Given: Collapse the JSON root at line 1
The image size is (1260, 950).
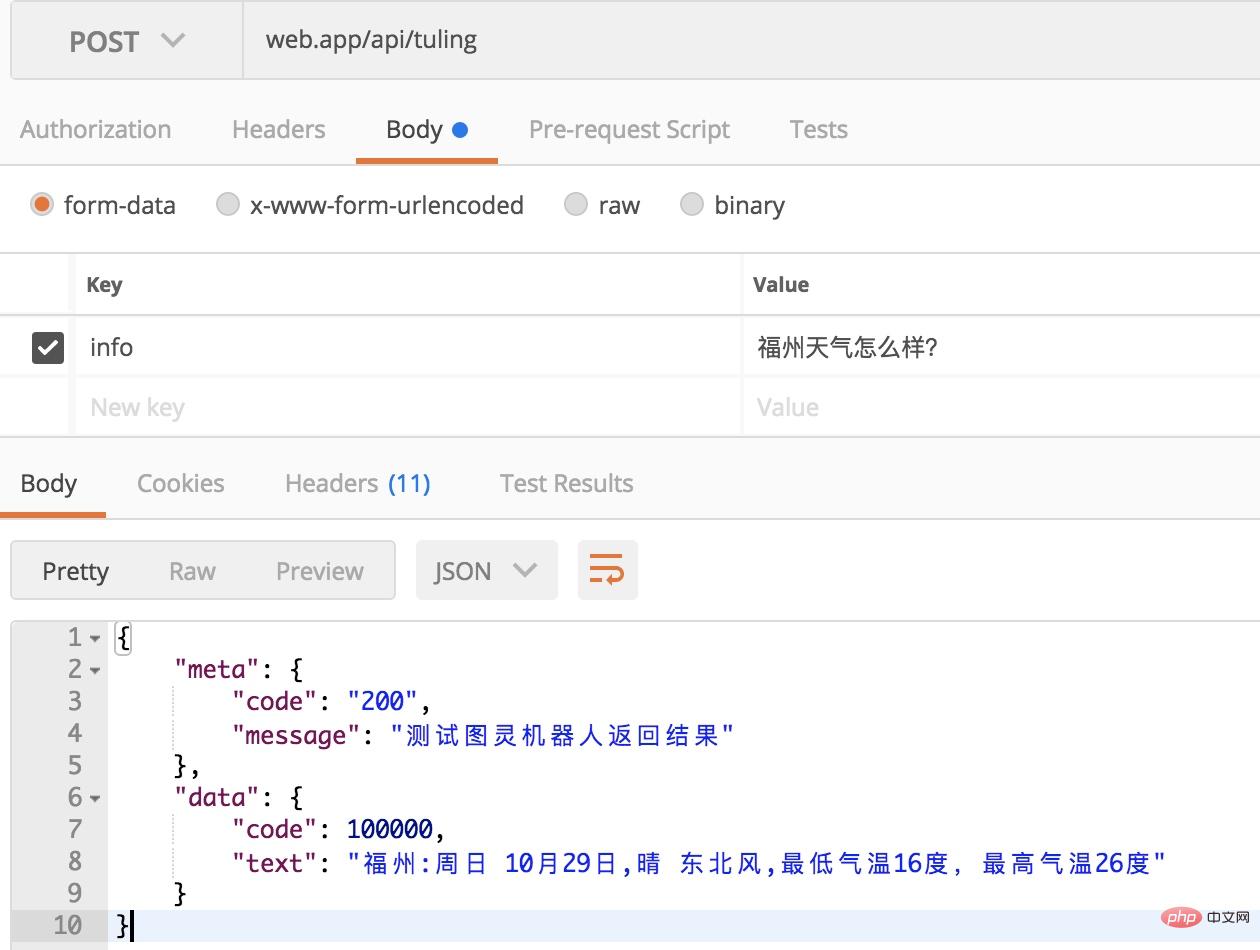Looking at the screenshot, I should [95, 638].
